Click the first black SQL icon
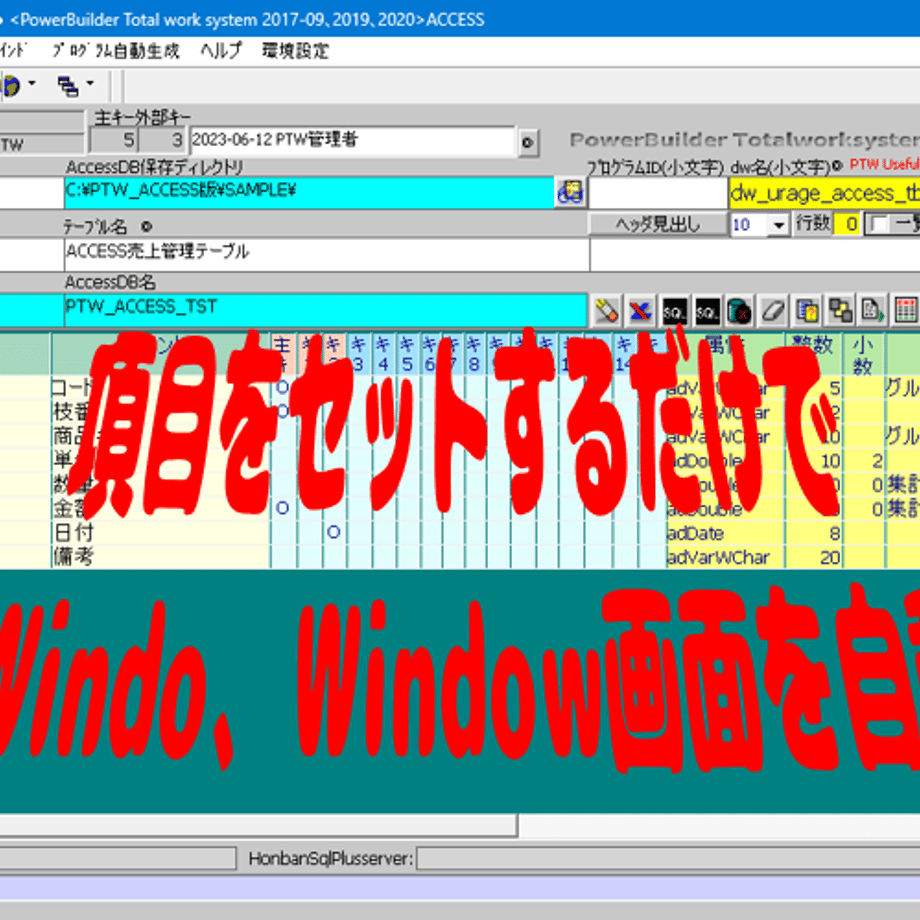Image resolution: width=920 pixels, height=920 pixels. click(x=674, y=310)
